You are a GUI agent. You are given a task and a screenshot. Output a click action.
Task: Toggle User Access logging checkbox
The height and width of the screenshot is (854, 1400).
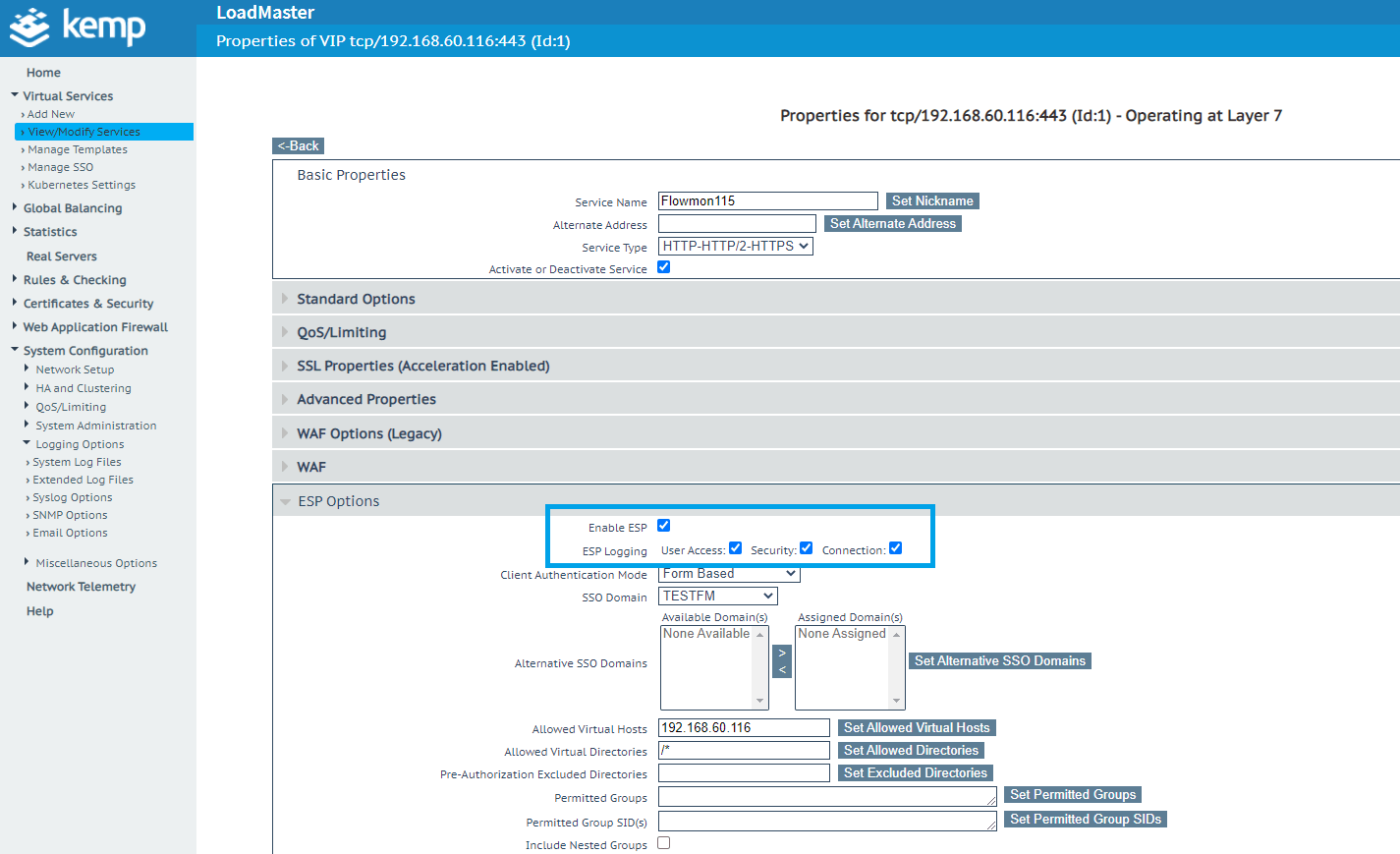click(735, 548)
